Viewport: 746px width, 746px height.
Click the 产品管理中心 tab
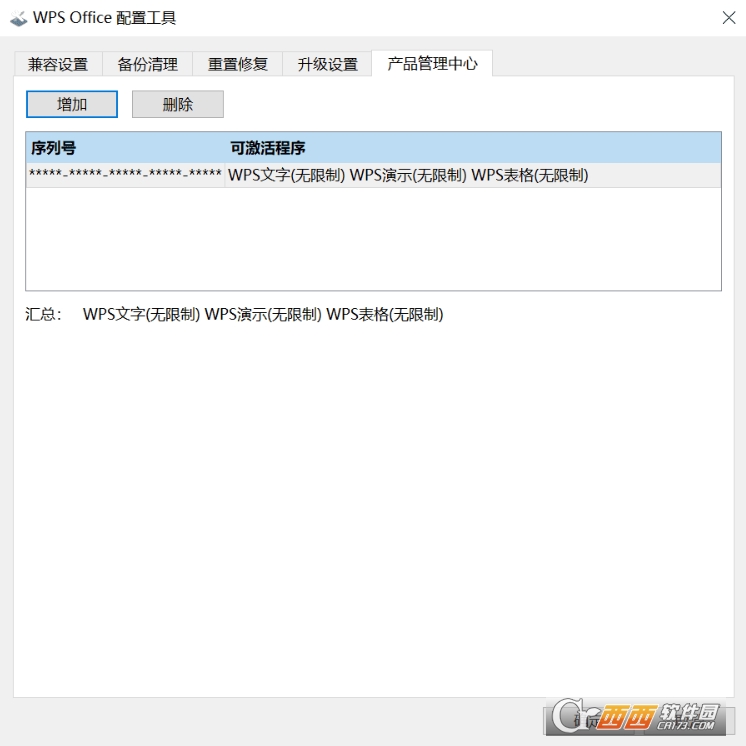pos(432,63)
